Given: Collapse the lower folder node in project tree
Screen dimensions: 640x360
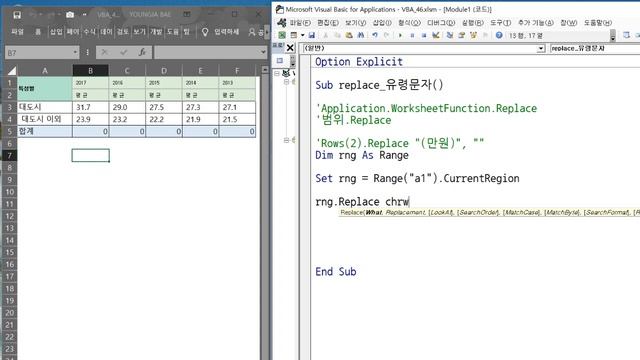Looking at the screenshot, I should click(286, 140).
